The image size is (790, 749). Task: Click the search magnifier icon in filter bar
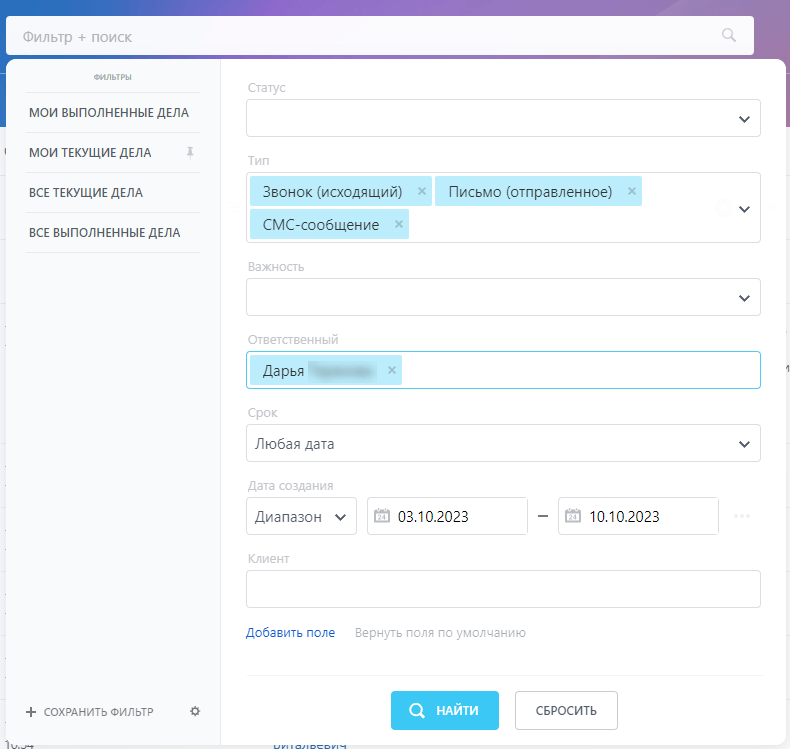pos(729,35)
